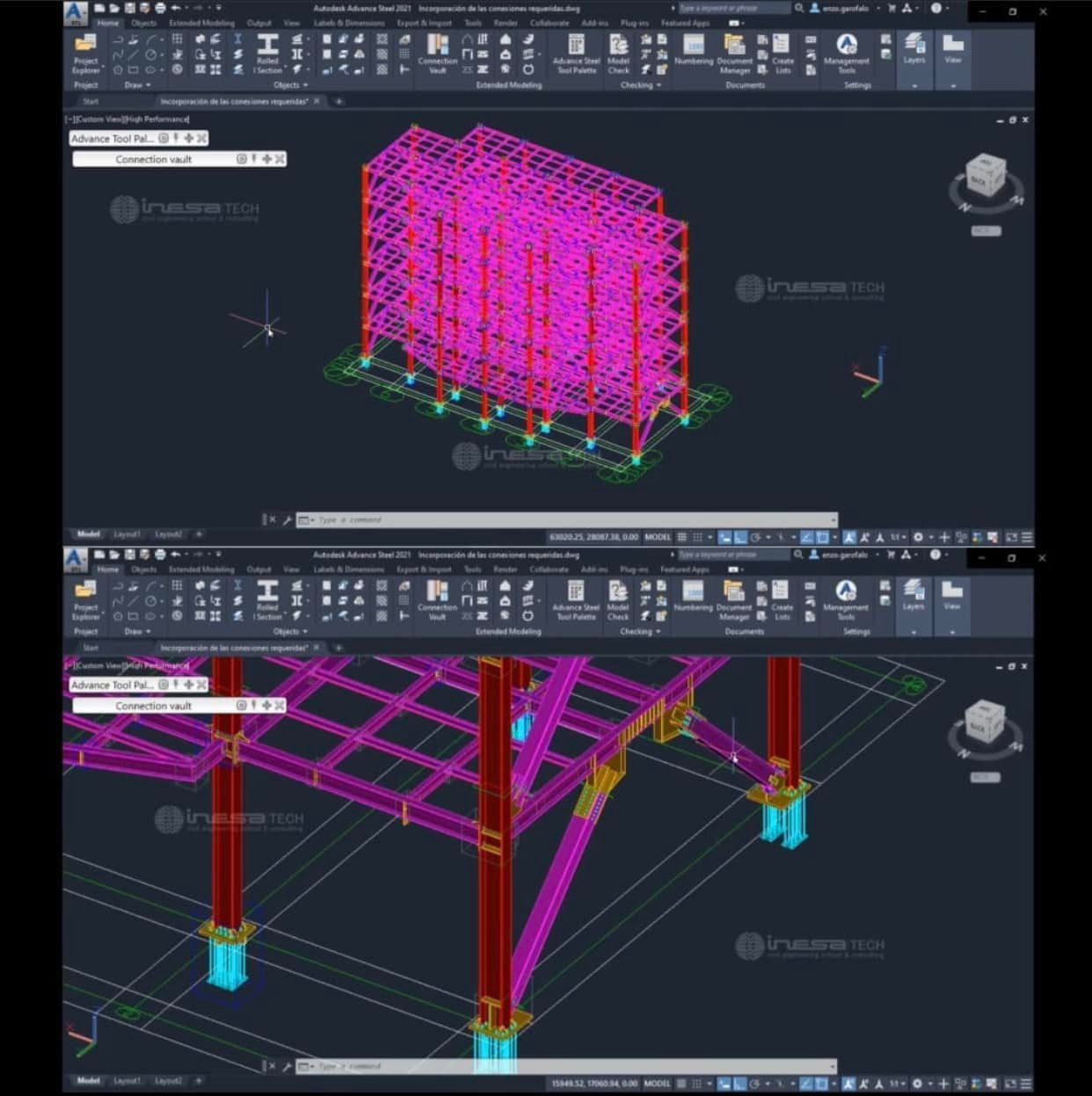
Task: Expand the Draw panel in bottom window
Action: point(136,632)
